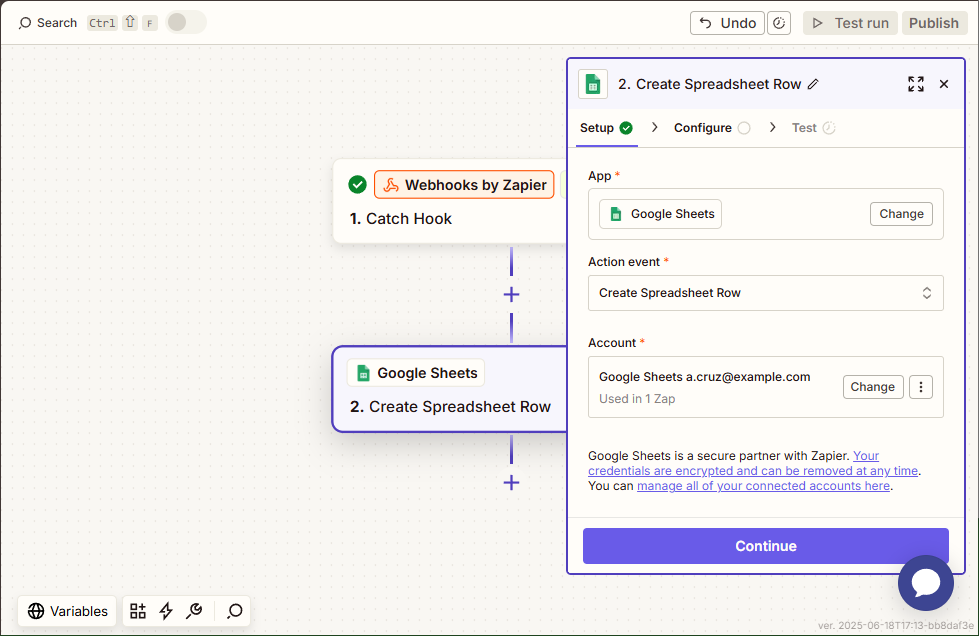979x636 pixels.
Task: Select the Webhooks by Zapier app badge
Action: click(464, 185)
